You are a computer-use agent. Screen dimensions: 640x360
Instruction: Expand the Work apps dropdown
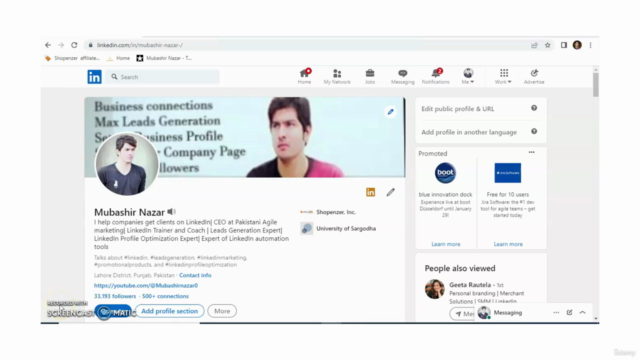coord(503,76)
